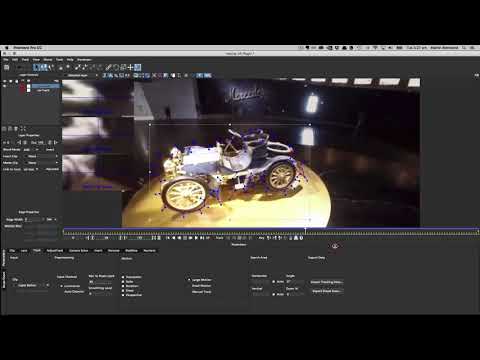Click the Play forward transport button
Viewport: 480px width, 360px height.
(196, 238)
